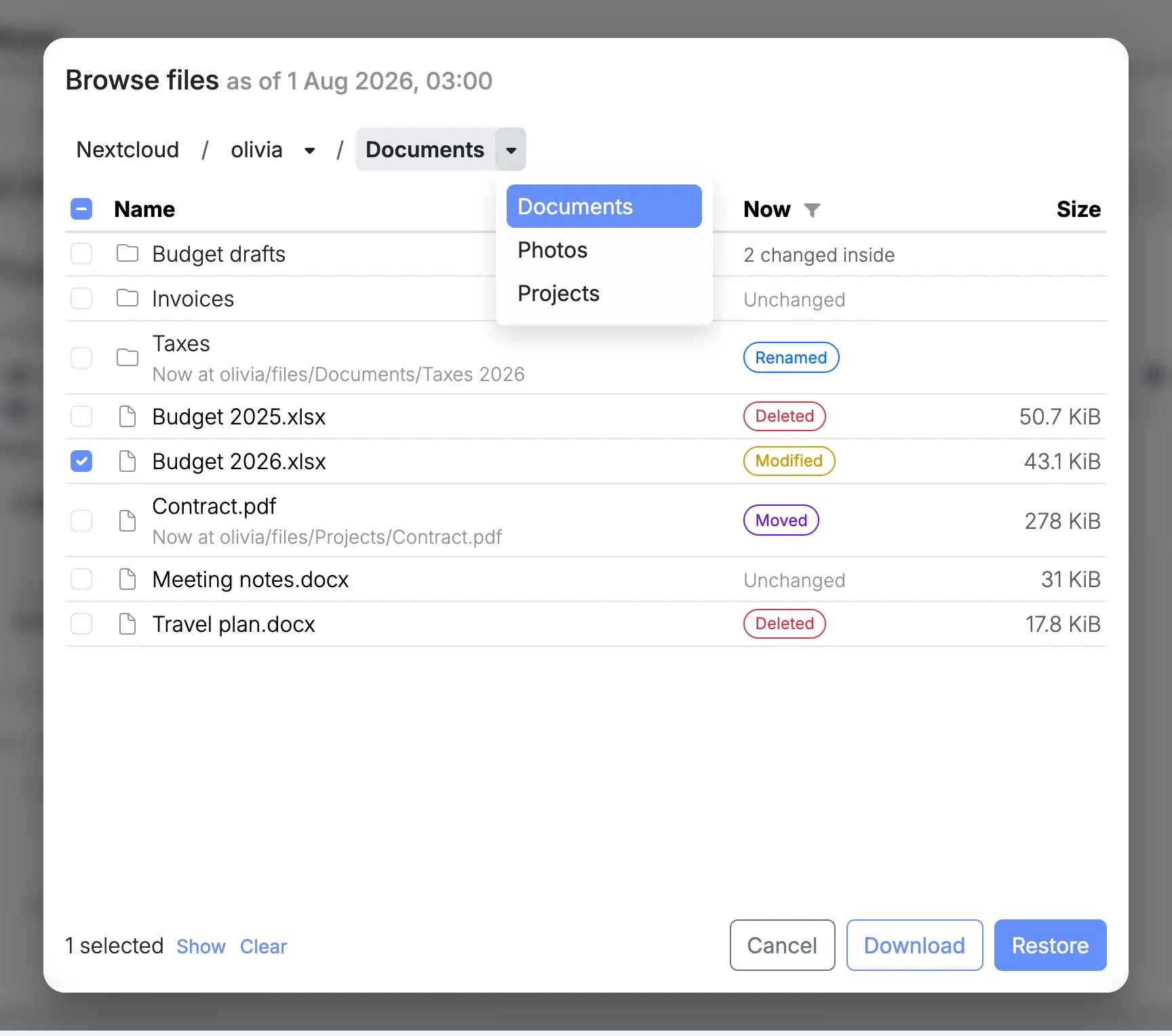Click the Modified badge on Budget 2026.xlsx

(x=789, y=461)
